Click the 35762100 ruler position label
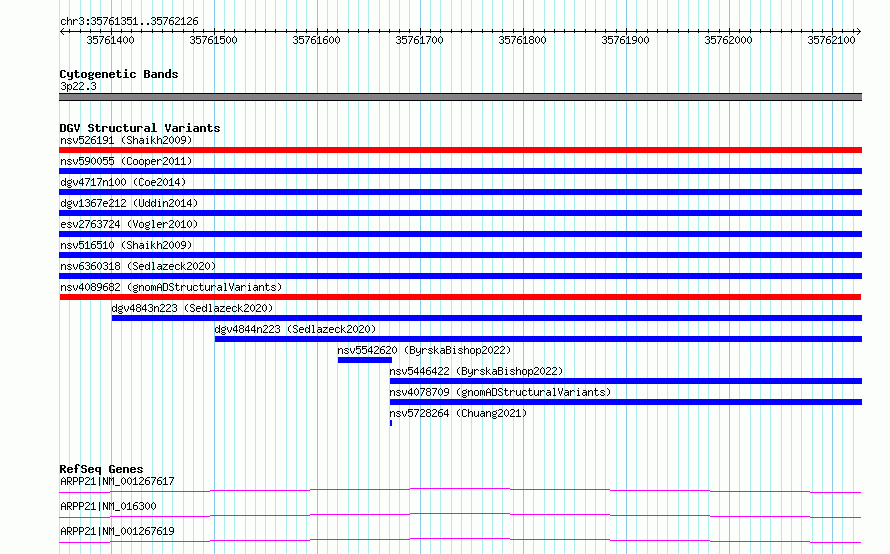The width and height of the screenshot is (890, 554). [831, 40]
